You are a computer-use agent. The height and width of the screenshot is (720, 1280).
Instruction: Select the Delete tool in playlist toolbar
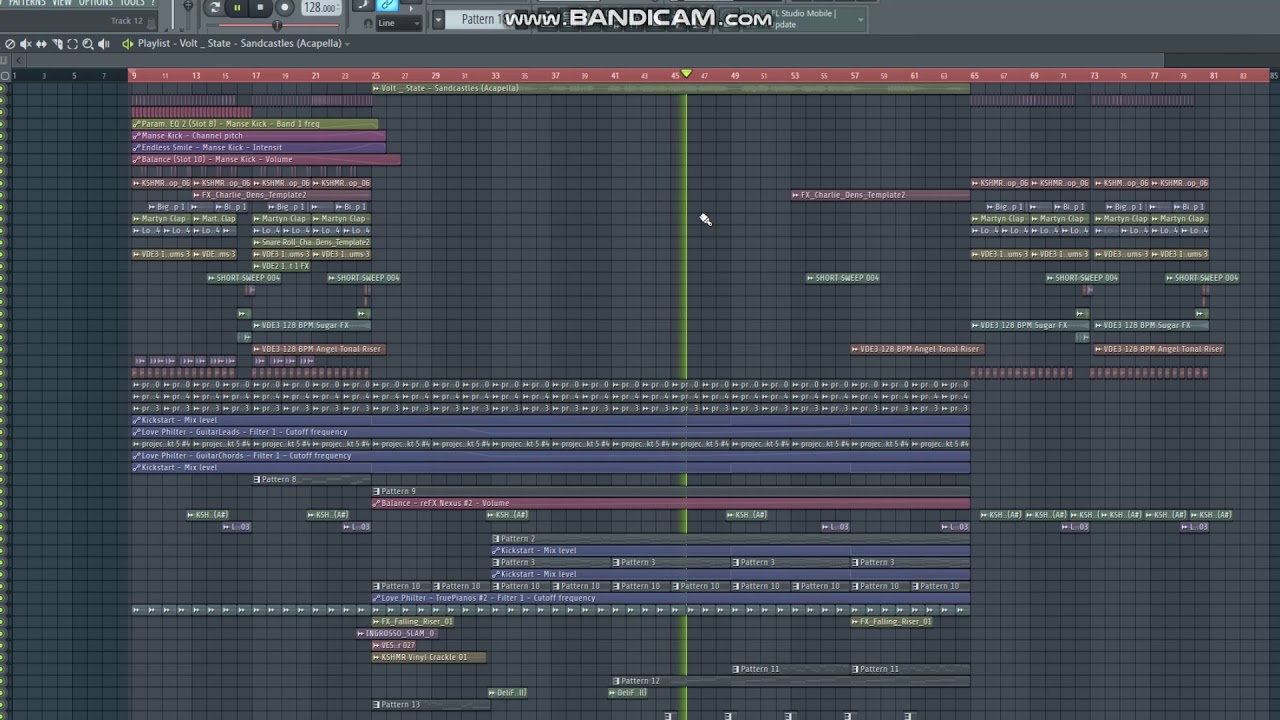(x=10, y=44)
